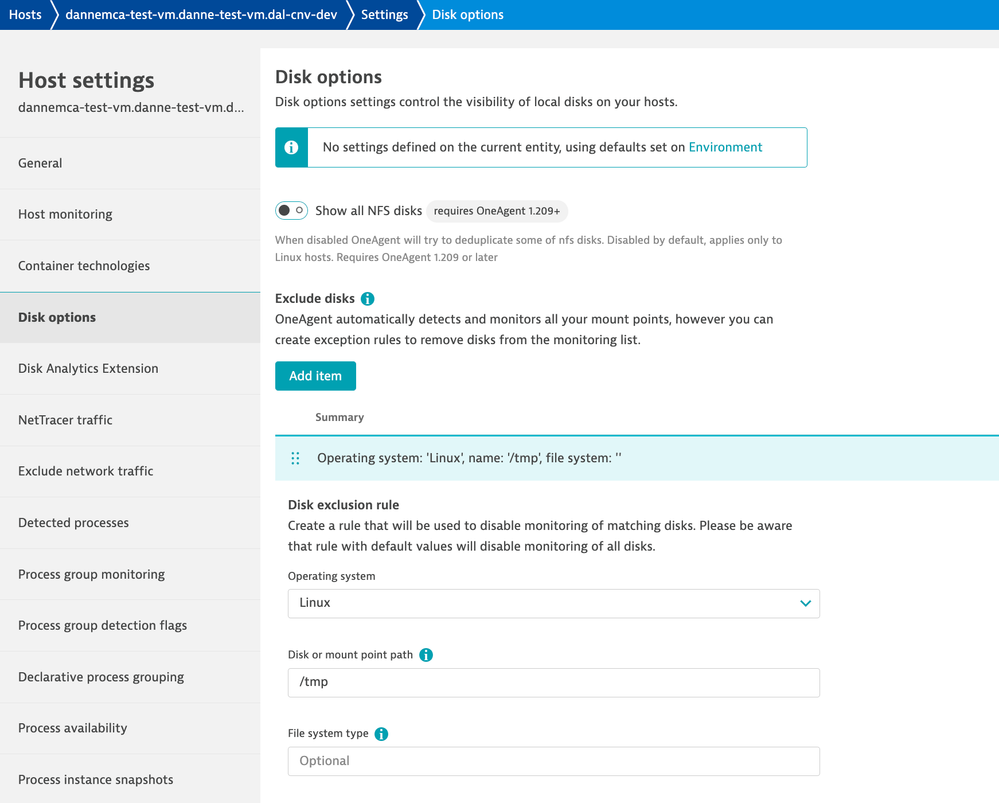This screenshot has width=999, height=803.
Task: Go to Hosts in the breadcrumb
Action: [25, 15]
